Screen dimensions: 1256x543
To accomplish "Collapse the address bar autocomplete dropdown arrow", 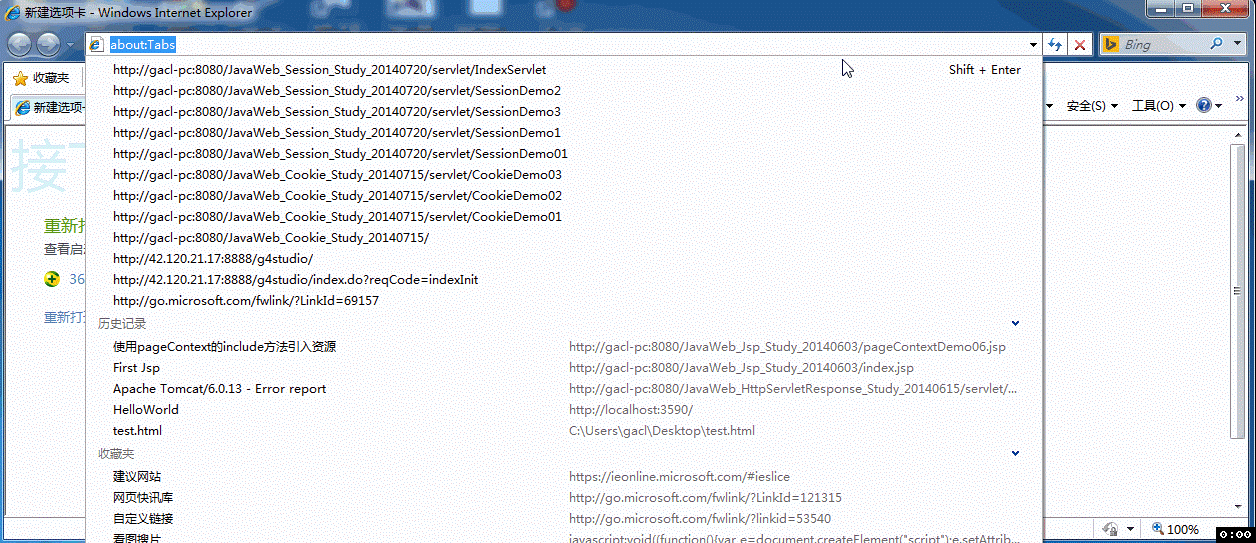I will tap(1034, 45).
